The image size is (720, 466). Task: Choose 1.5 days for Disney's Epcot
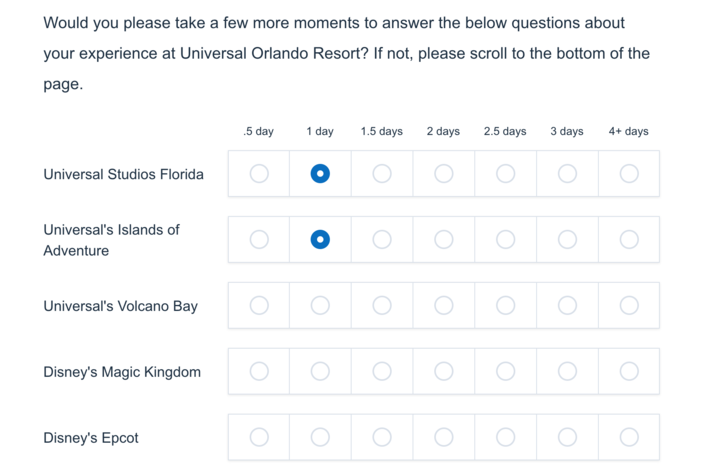(x=382, y=437)
